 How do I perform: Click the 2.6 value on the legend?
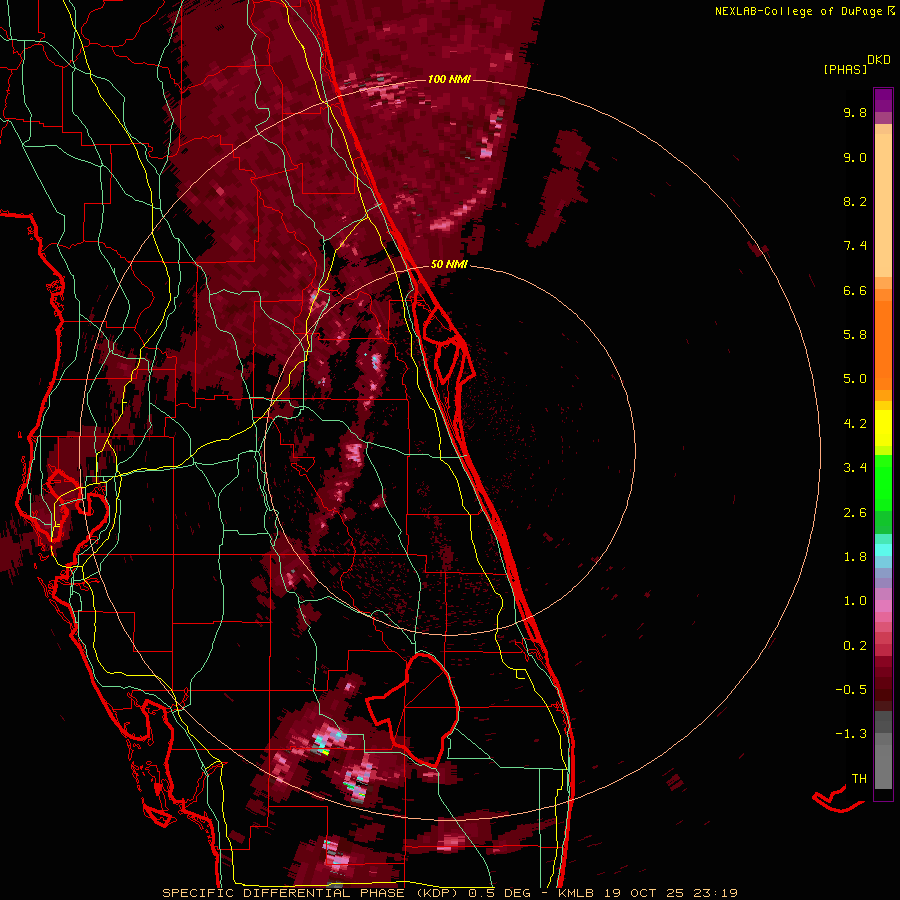tap(855, 513)
